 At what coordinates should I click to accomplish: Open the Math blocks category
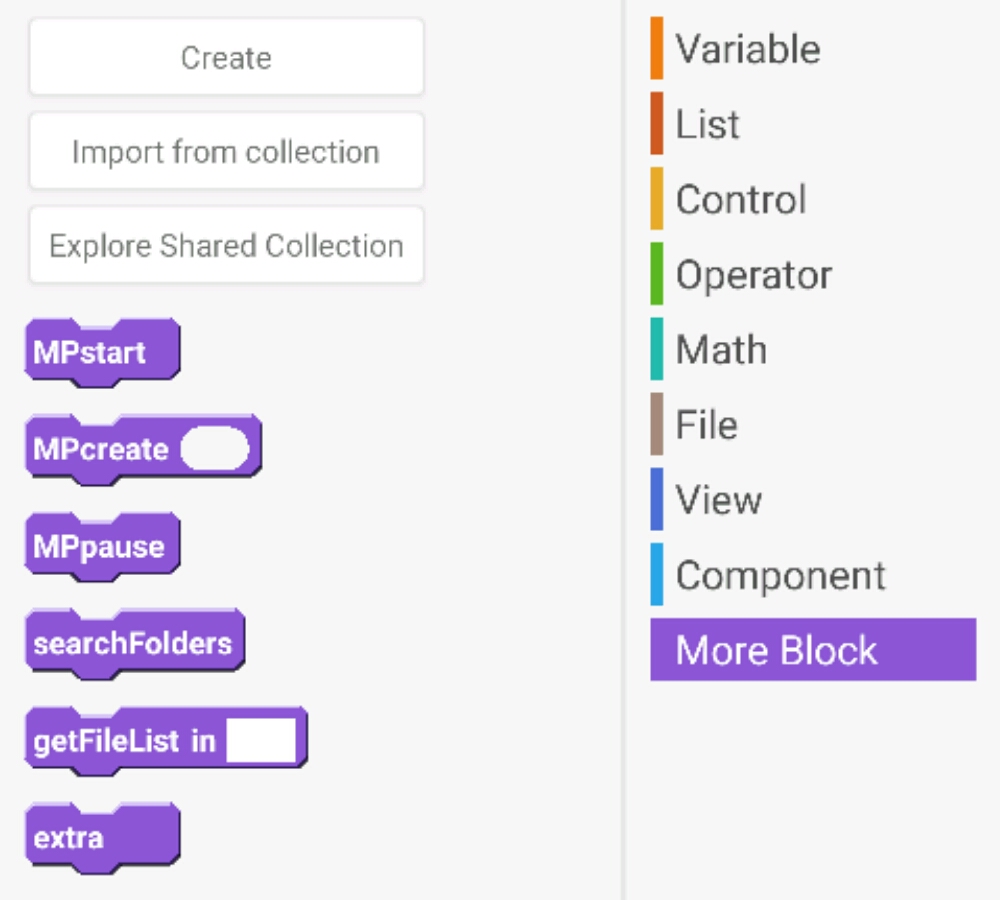[721, 350]
